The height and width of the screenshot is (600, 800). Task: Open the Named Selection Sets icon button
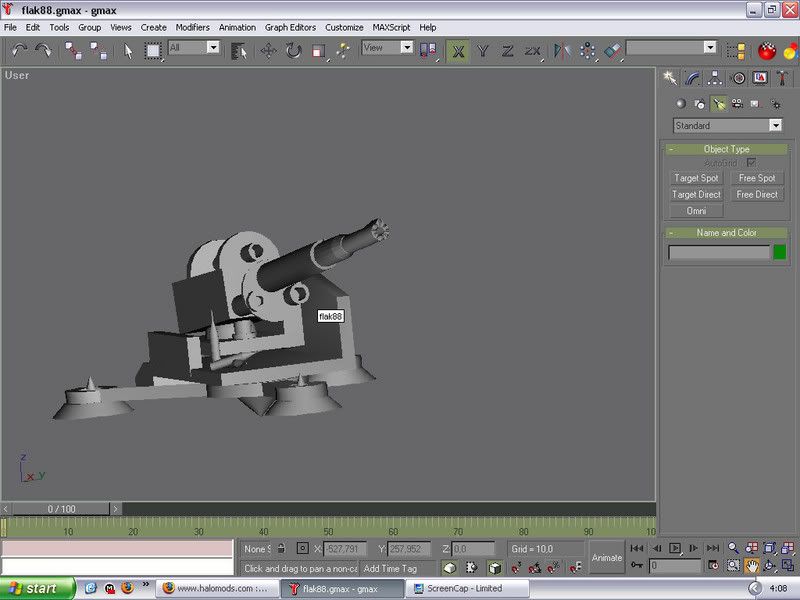(736, 51)
